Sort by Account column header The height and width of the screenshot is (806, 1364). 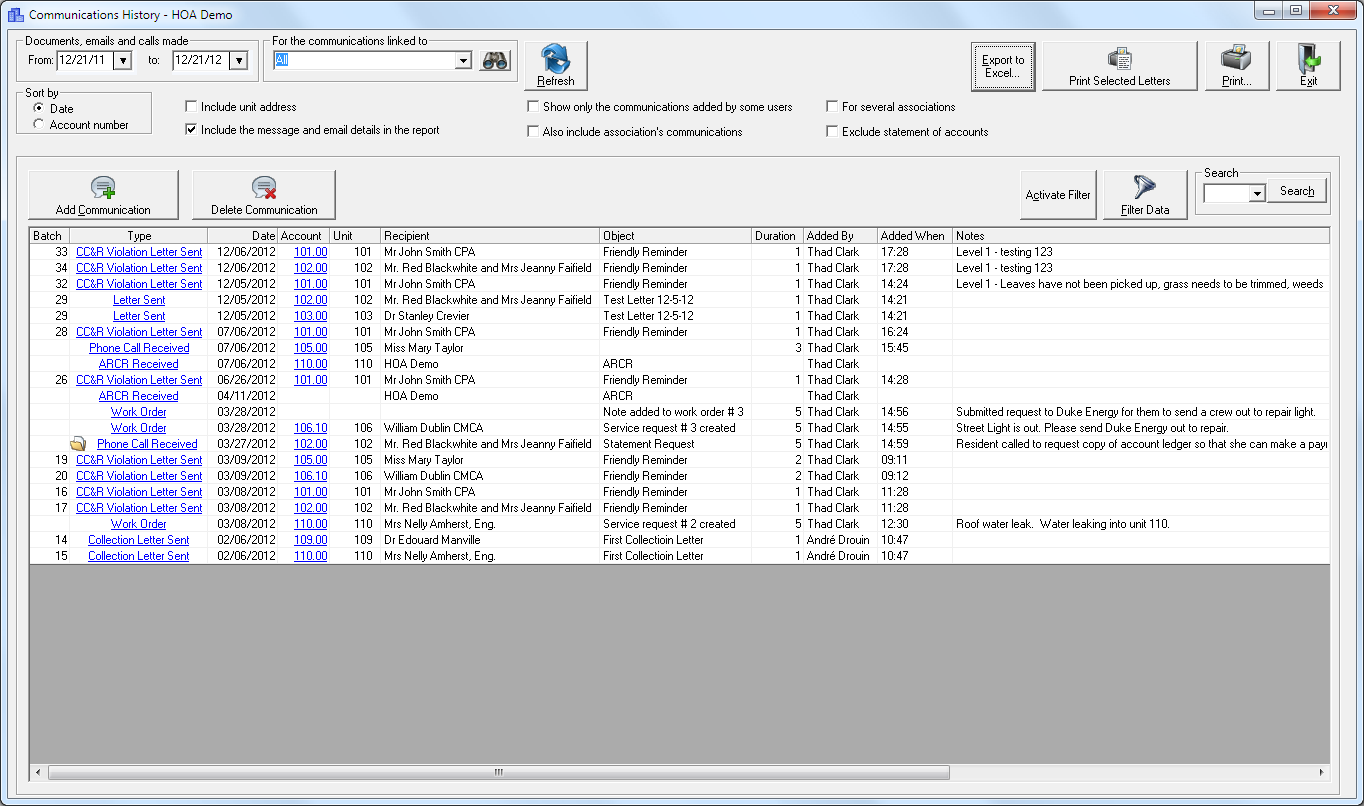(x=303, y=236)
